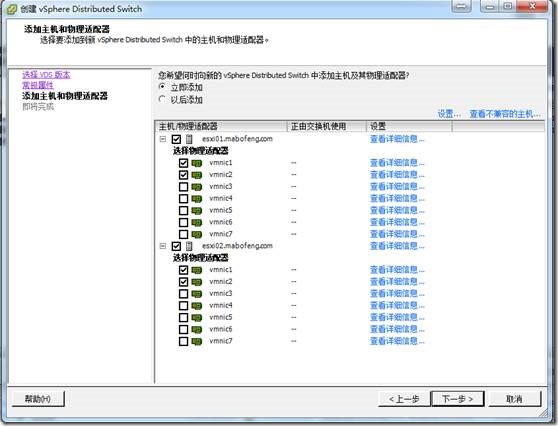The image size is (558, 426).
Task: Click vmnic1 adapter icon under esxi02
Action: [197, 270]
